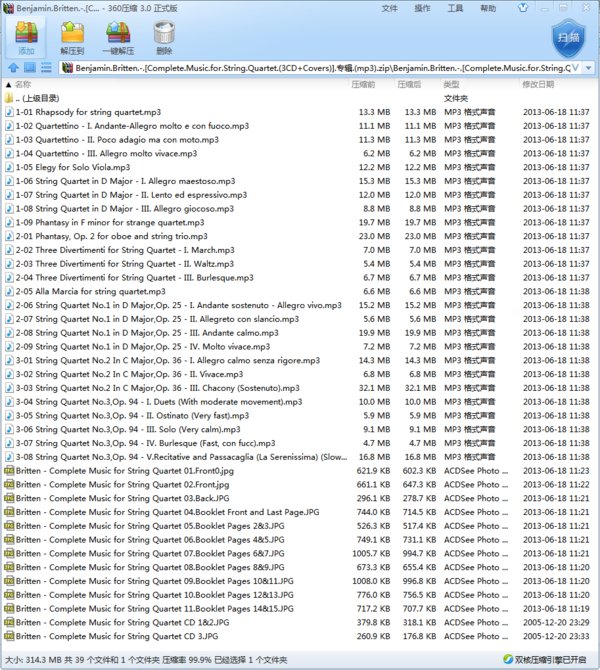Select 3-07 Quartet No.3 IV. Burlesque file

pos(300,443)
